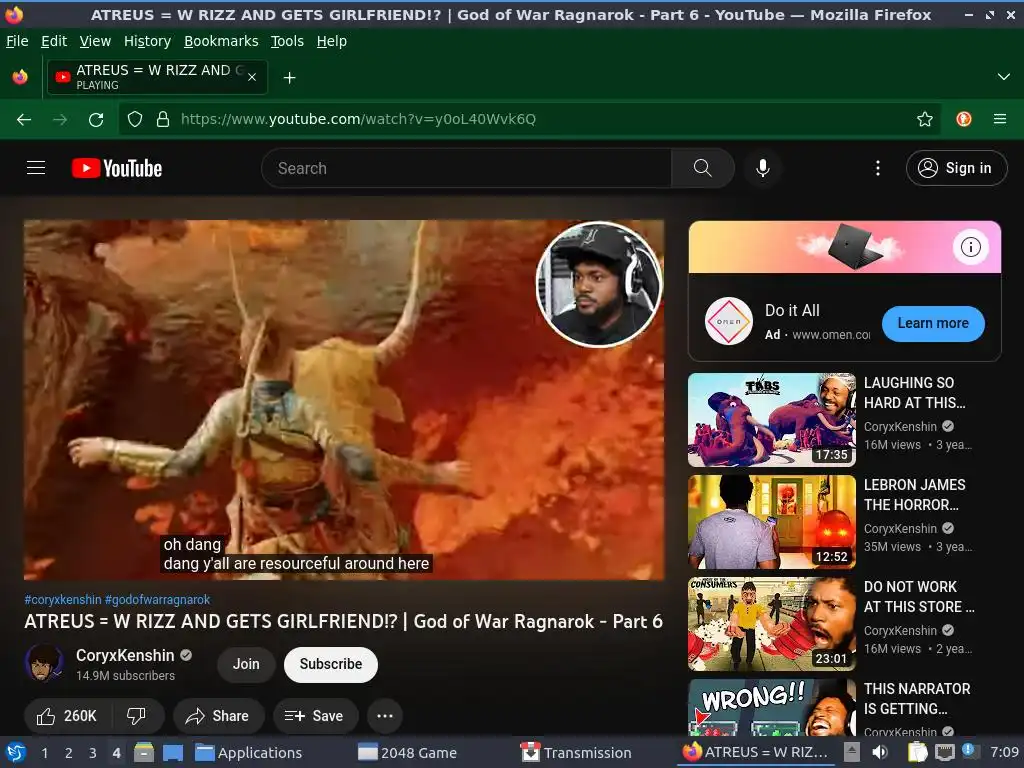Image resolution: width=1024 pixels, height=768 pixels.
Task: Open the start menu bird icon
Action: (x=16, y=752)
